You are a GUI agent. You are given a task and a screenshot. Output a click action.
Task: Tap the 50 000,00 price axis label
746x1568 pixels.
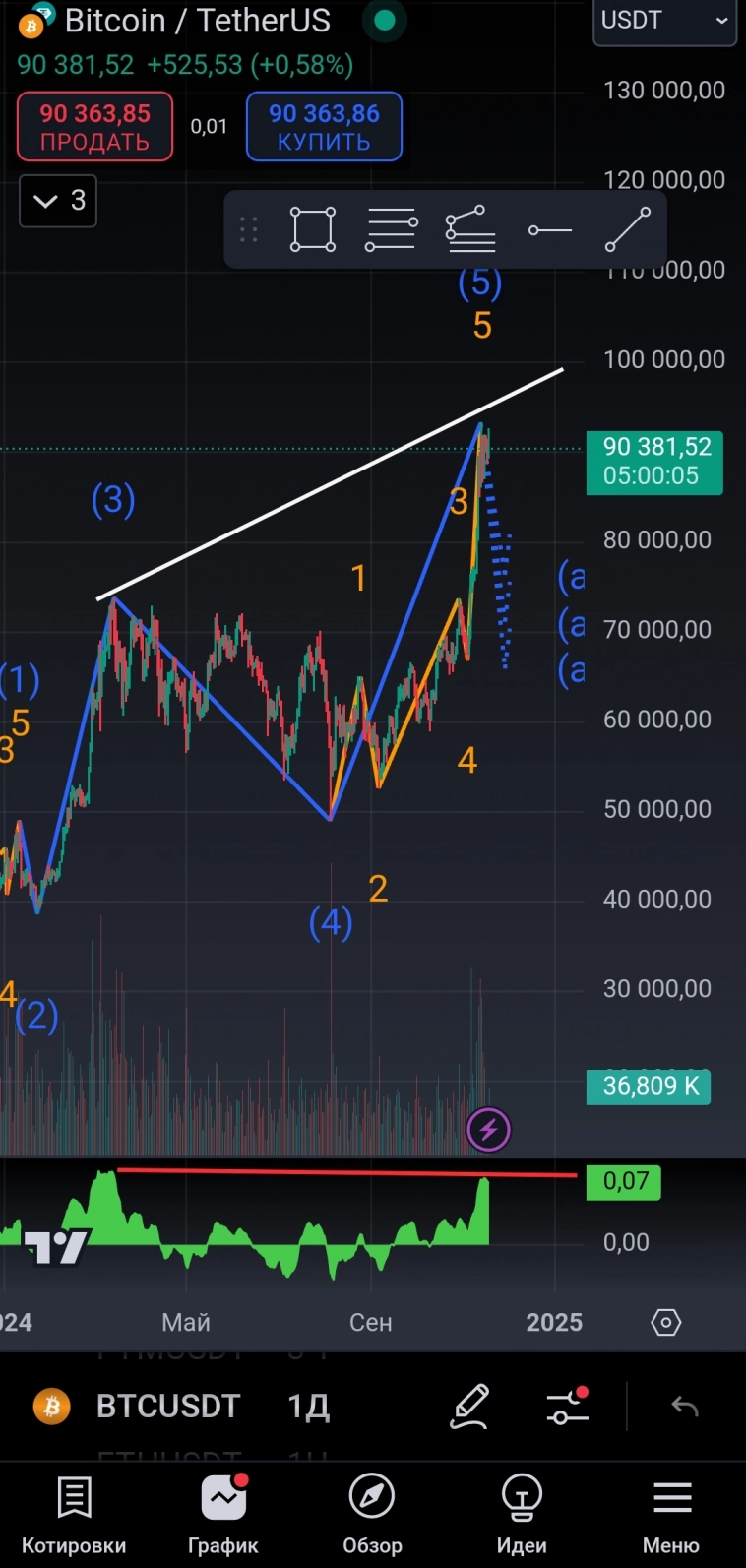(x=657, y=809)
